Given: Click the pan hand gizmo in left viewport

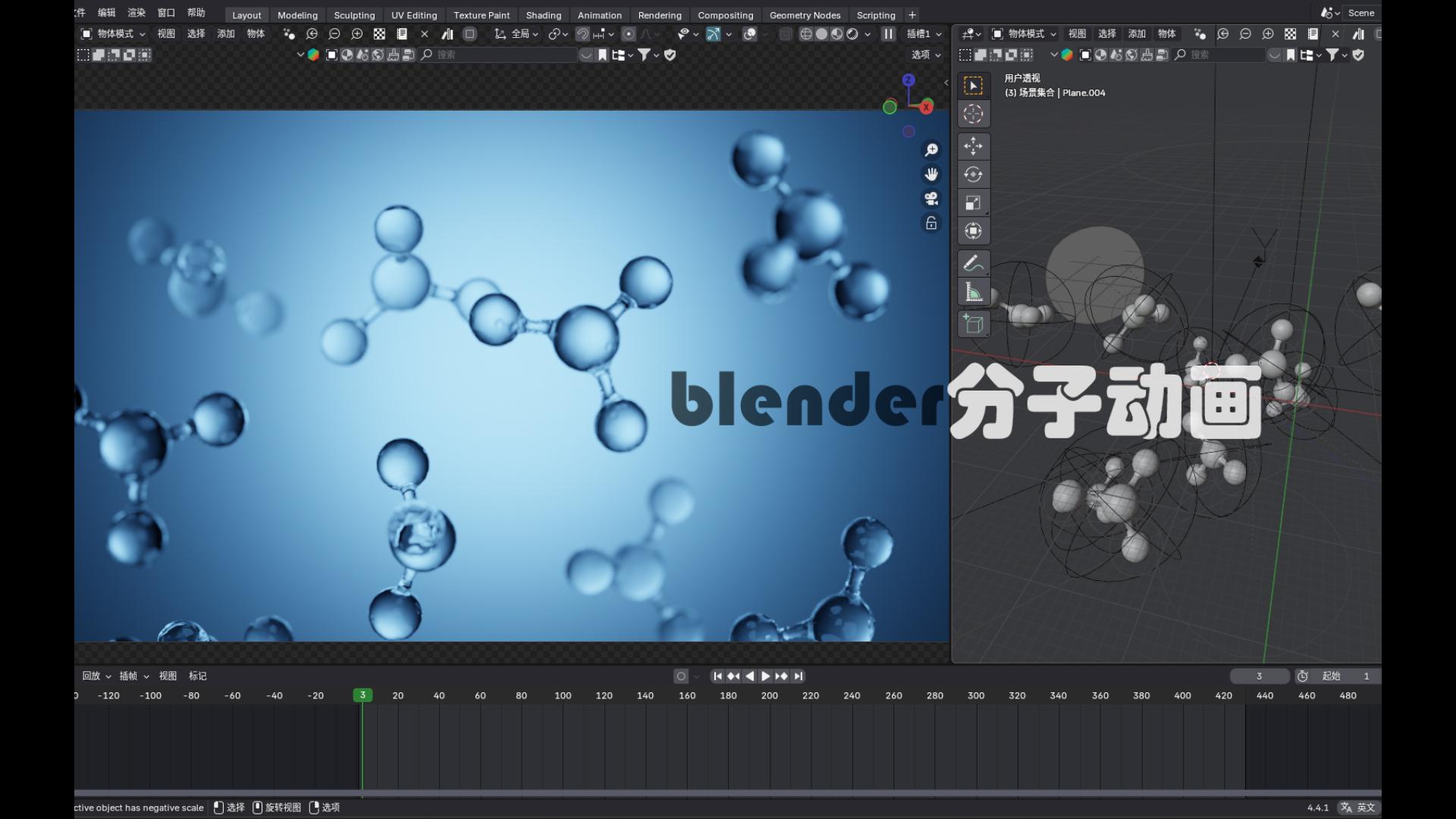Looking at the screenshot, I should (x=931, y=174).
